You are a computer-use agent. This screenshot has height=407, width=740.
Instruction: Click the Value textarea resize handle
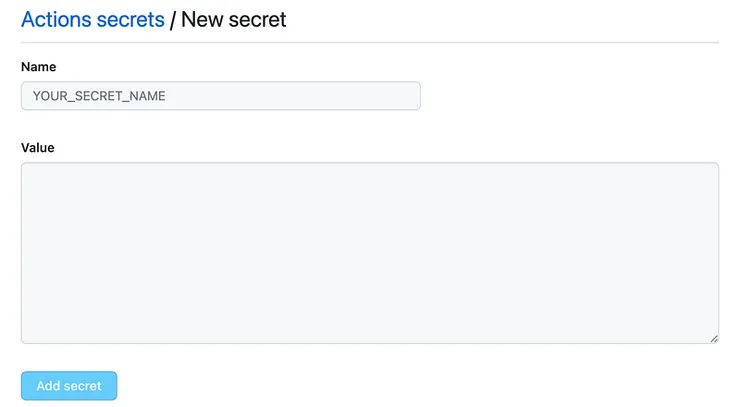[x=714, y=339]
